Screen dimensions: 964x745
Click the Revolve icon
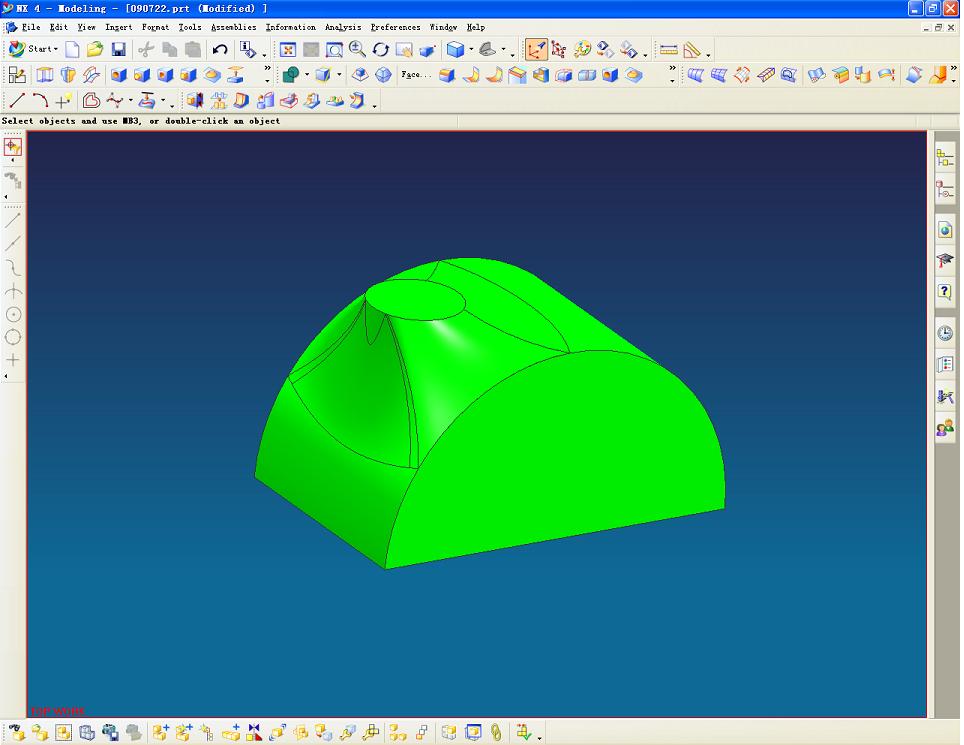click(68, 75)
